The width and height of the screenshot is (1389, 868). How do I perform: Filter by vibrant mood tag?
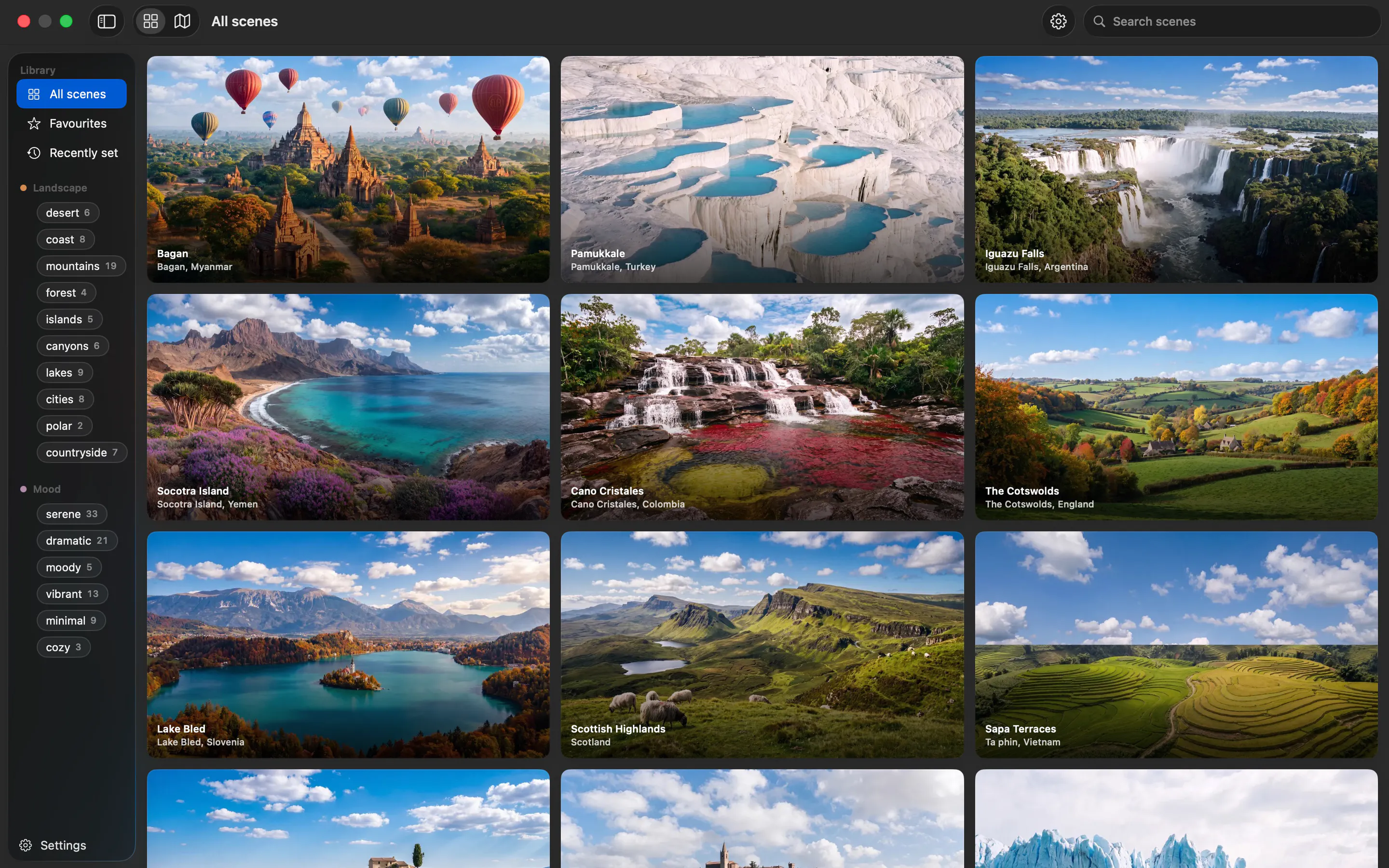(72, 594)
